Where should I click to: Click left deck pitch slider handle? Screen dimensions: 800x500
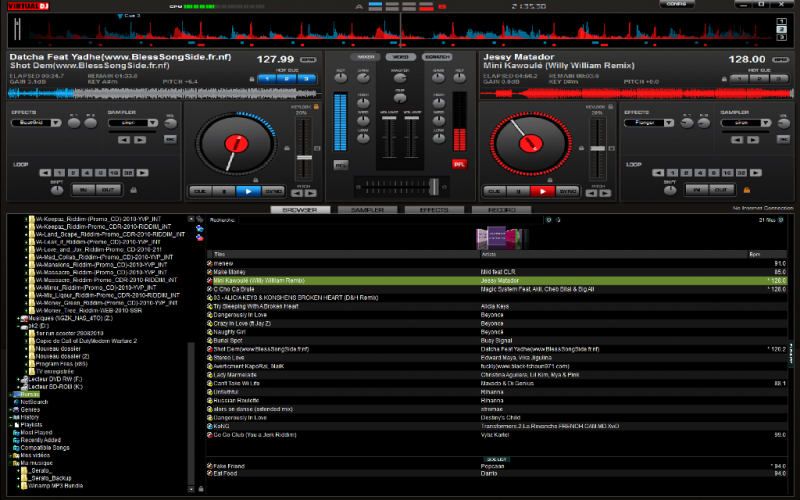pos(304,158)
